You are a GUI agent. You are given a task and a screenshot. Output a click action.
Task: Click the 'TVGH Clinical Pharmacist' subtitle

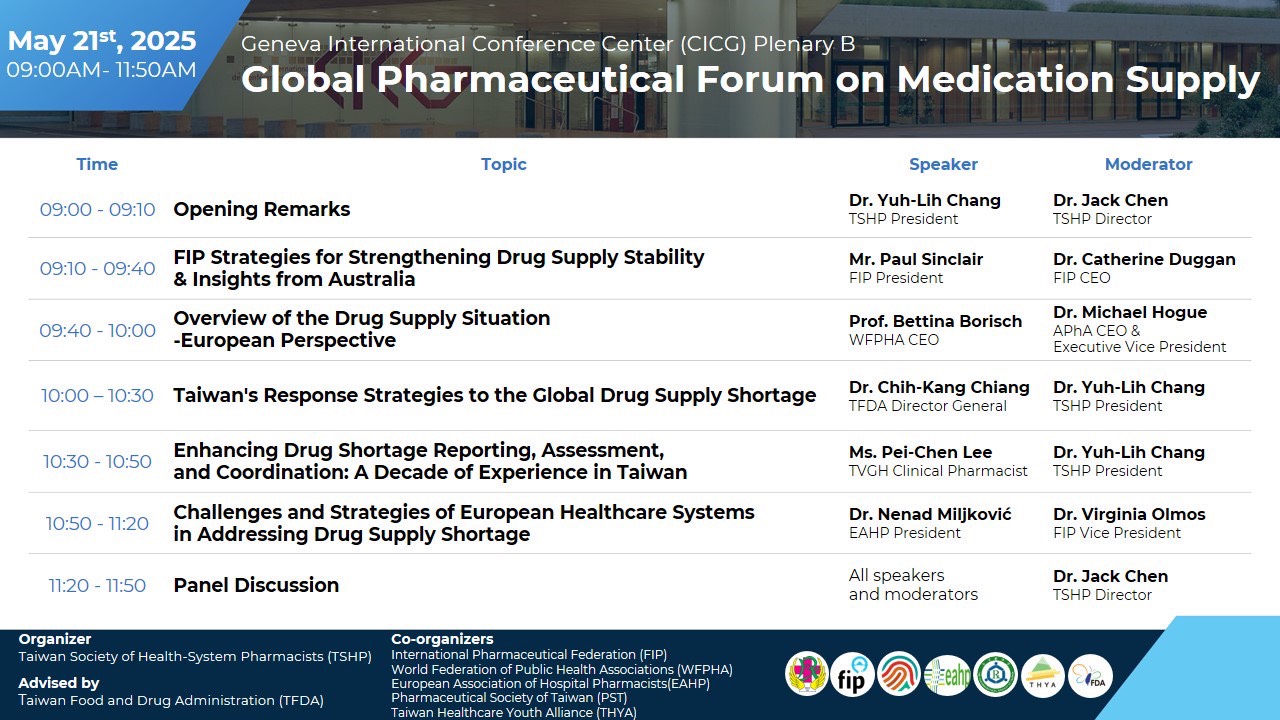click(938, 471)
